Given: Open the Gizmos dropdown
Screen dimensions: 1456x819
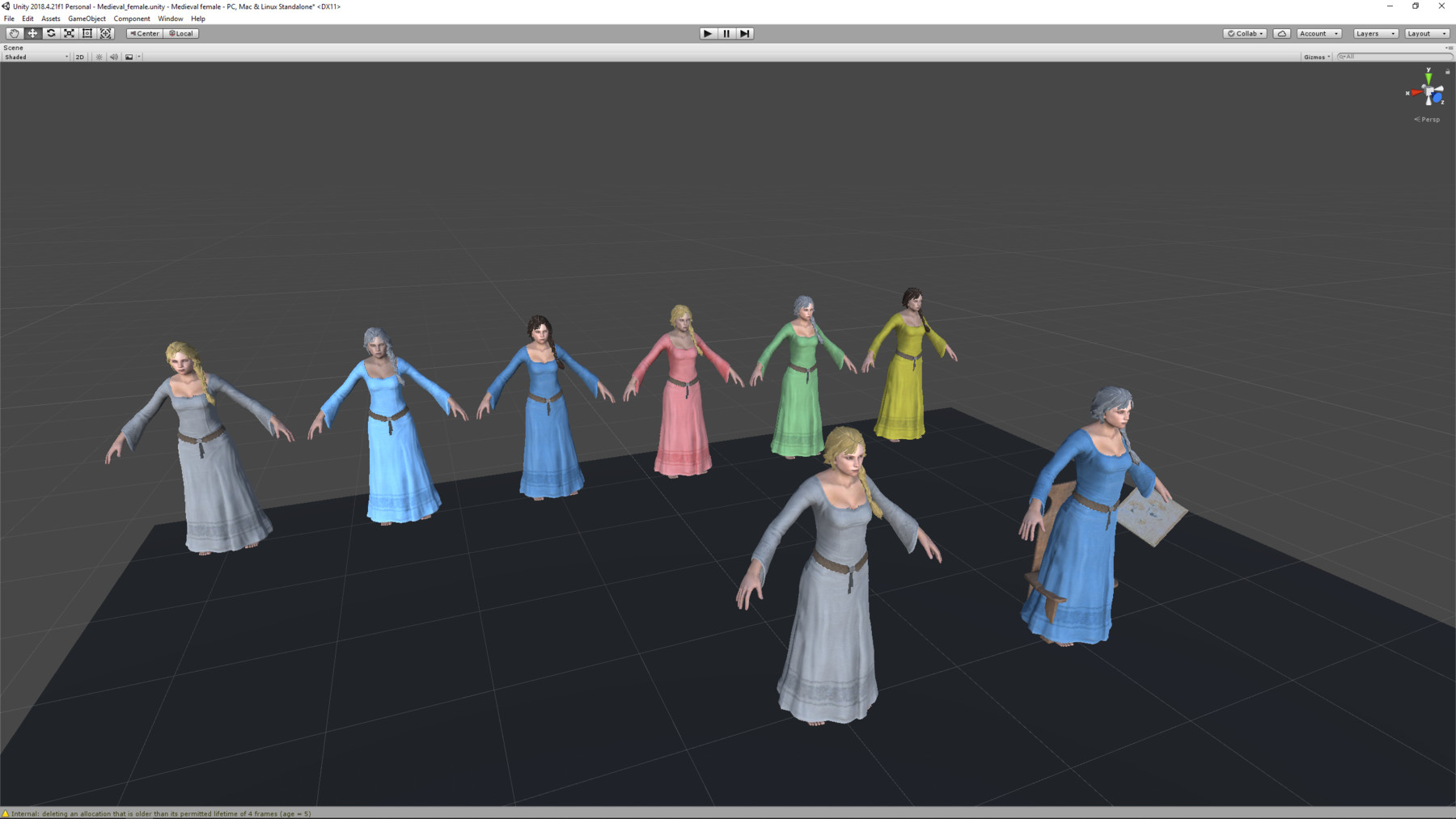Looking at the screenshot, I should [1315, 57].
